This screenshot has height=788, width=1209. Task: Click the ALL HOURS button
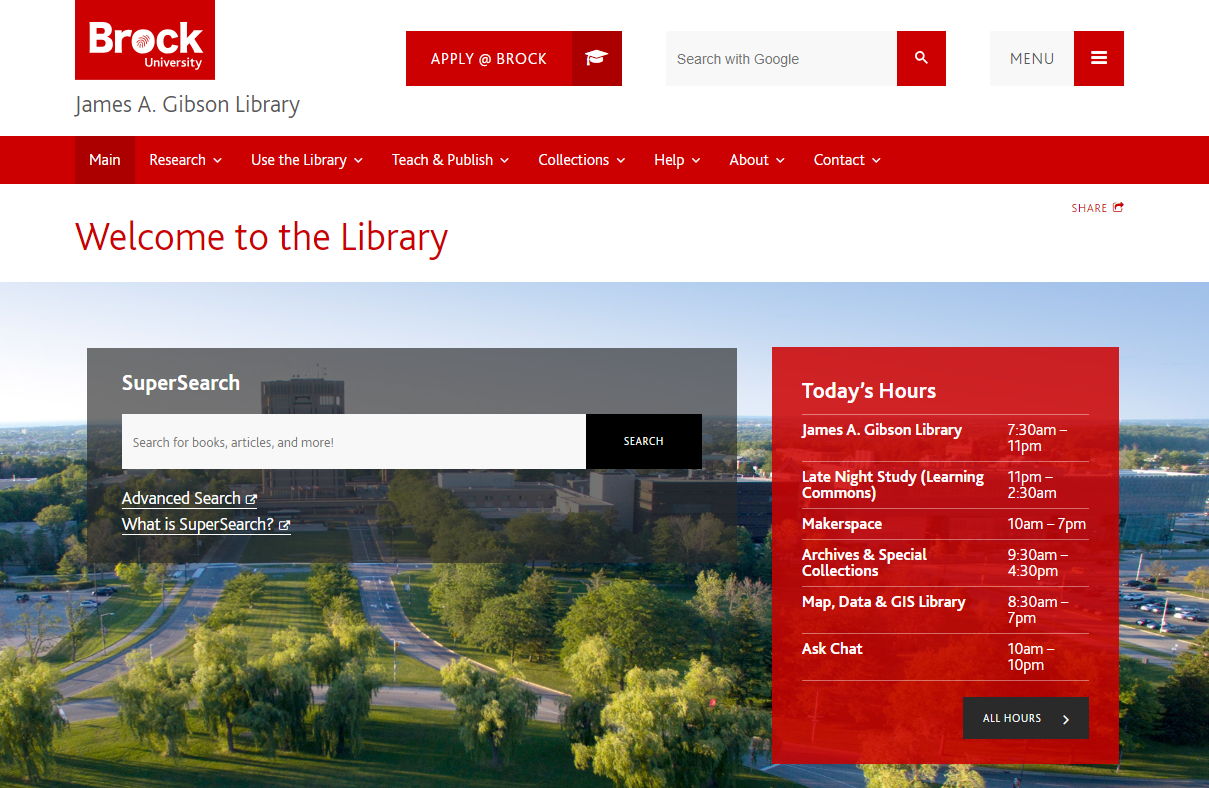[x=1026, y=718]
